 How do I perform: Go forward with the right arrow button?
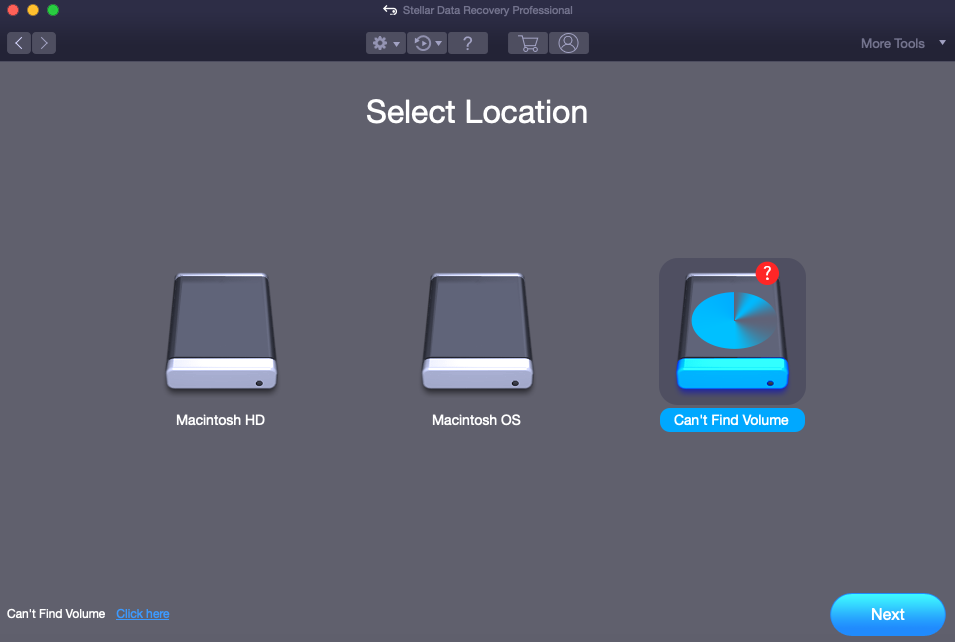click(x=44, y=43)
